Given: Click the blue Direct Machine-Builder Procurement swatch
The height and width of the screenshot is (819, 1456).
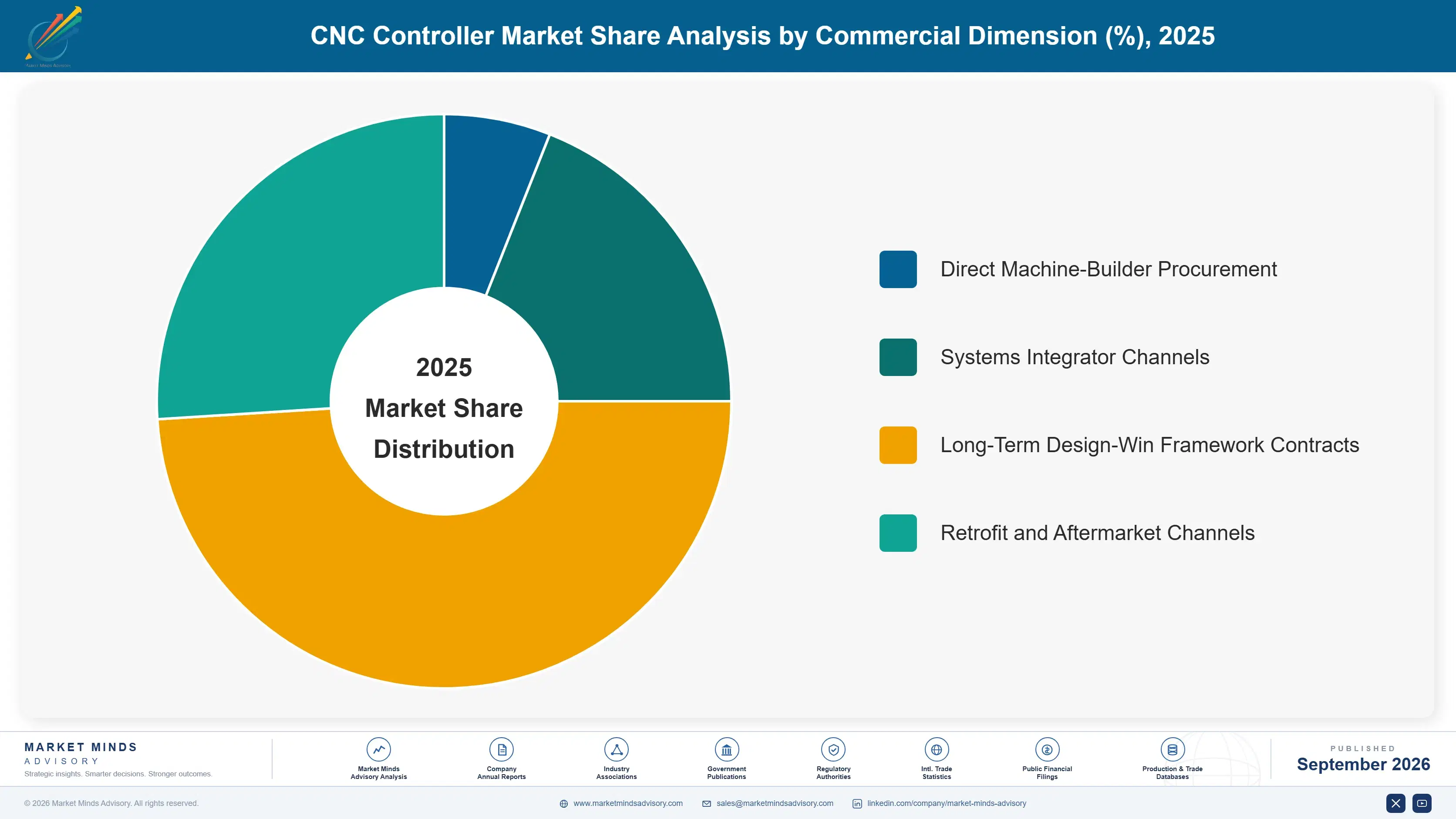Looking at the screenshot, I should (x=897, y=269).
